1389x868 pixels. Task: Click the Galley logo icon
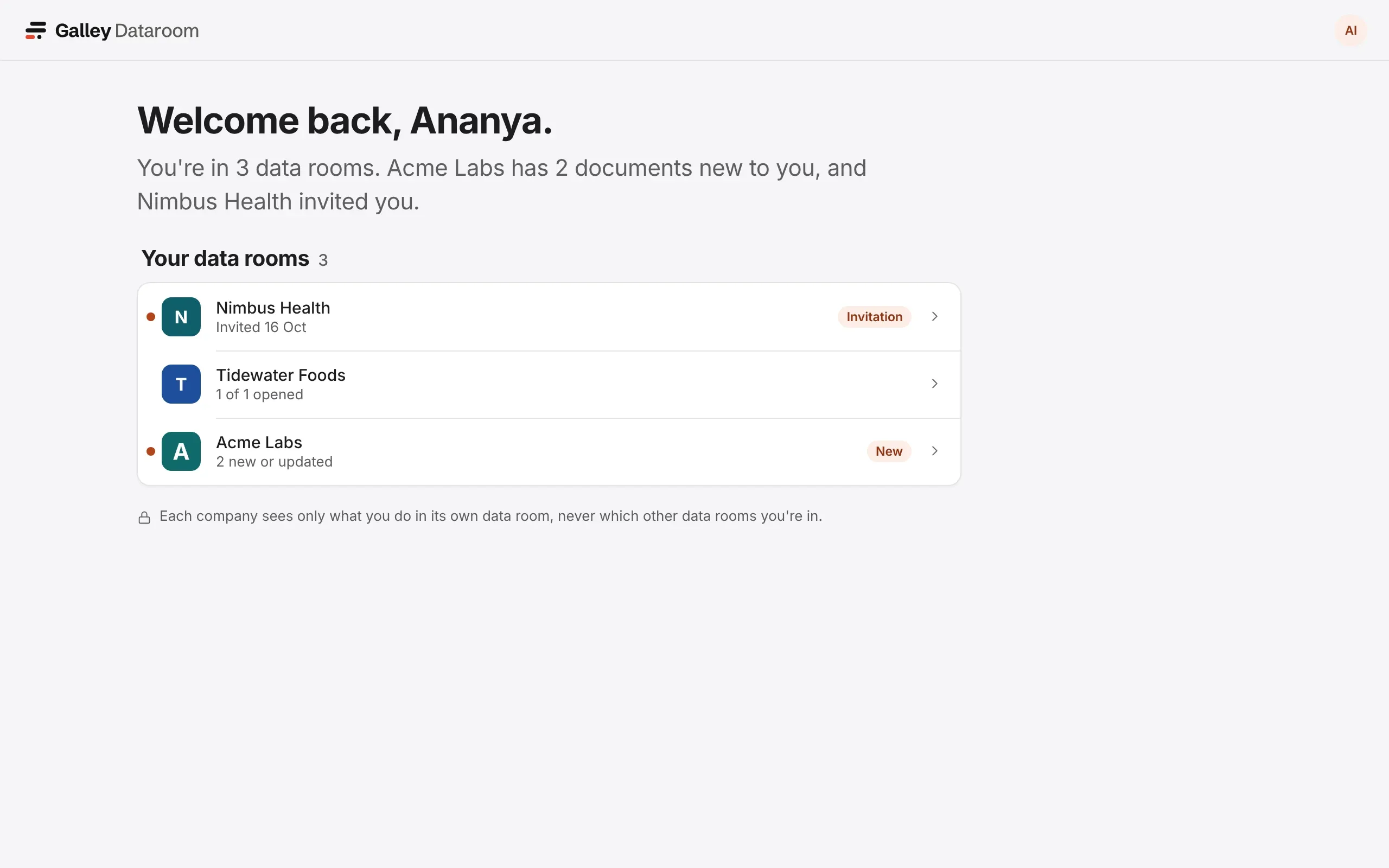[x=36, y=30]
